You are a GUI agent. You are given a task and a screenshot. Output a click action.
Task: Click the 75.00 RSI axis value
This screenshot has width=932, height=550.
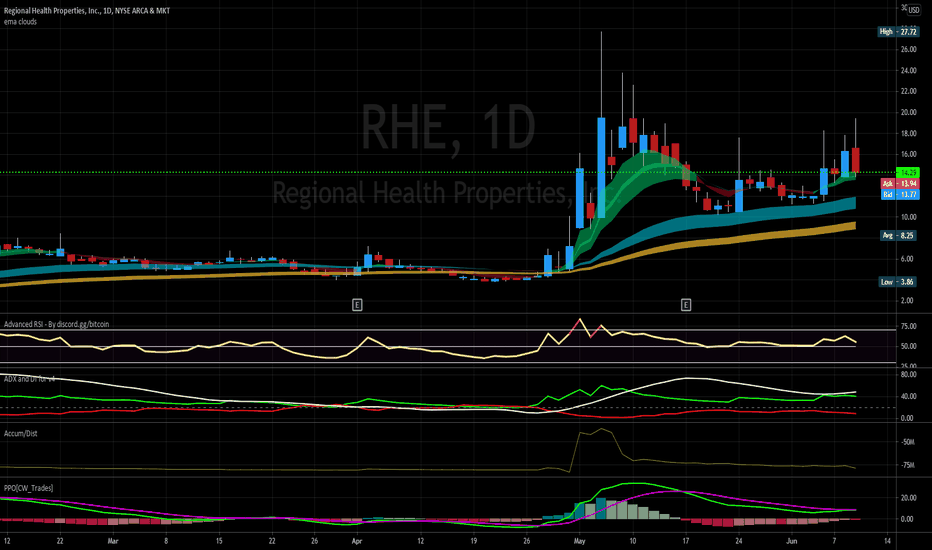[908, 326]
